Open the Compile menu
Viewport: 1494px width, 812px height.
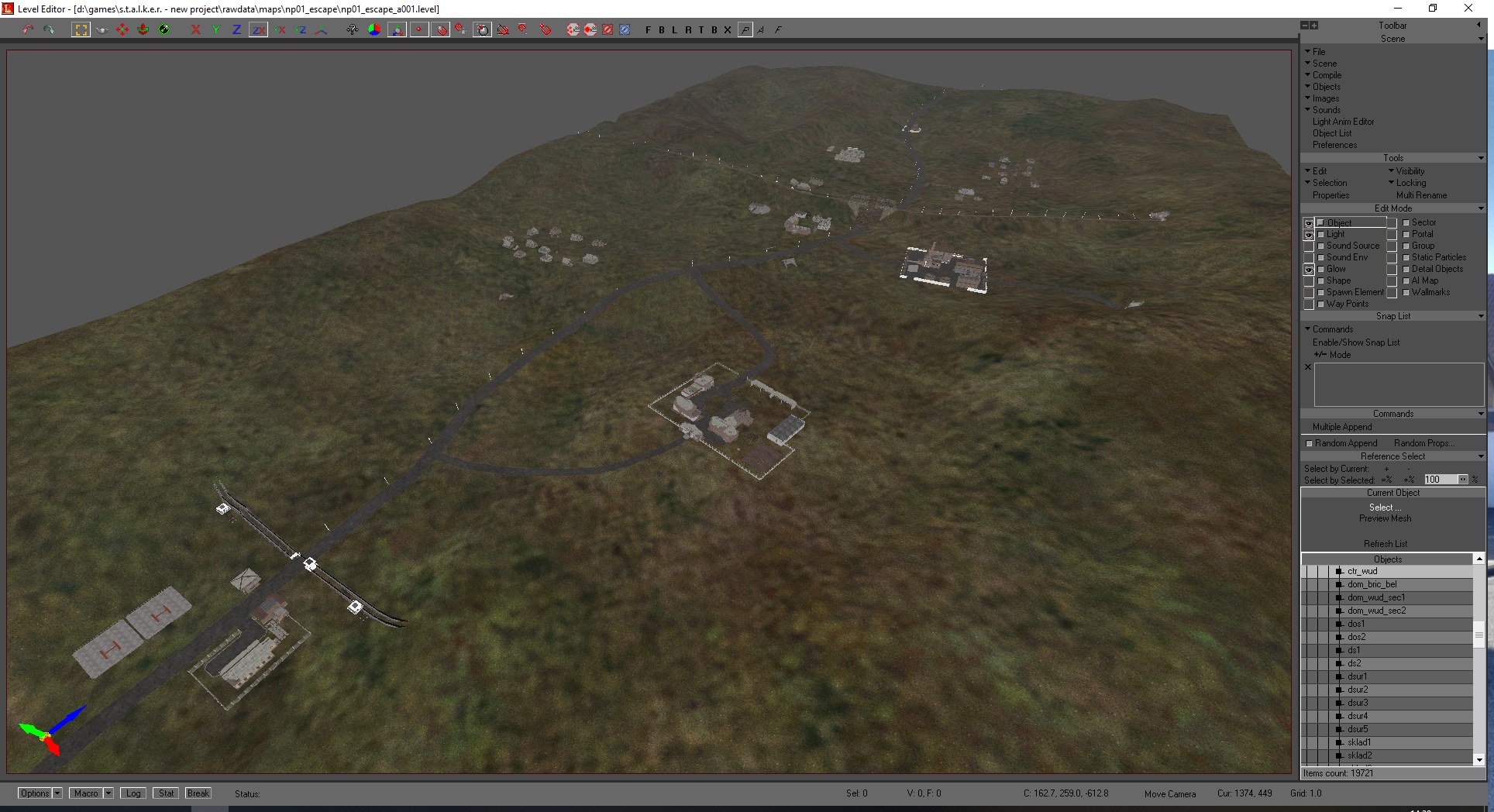click(1327, 75)
